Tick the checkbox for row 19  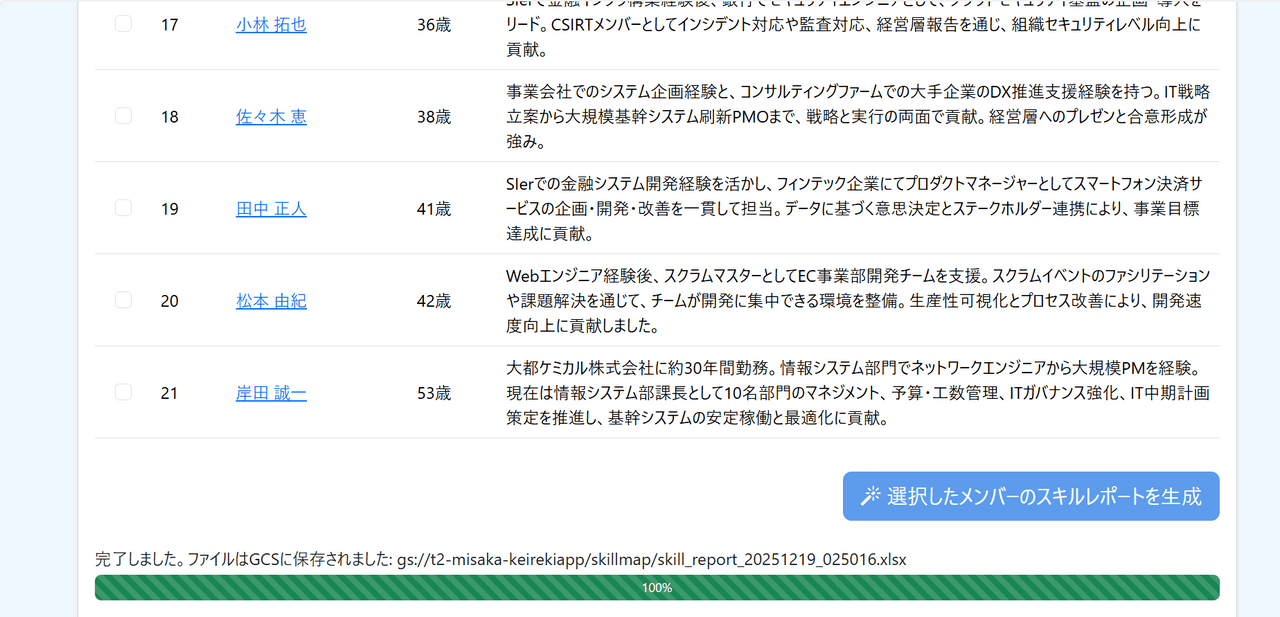123,208
